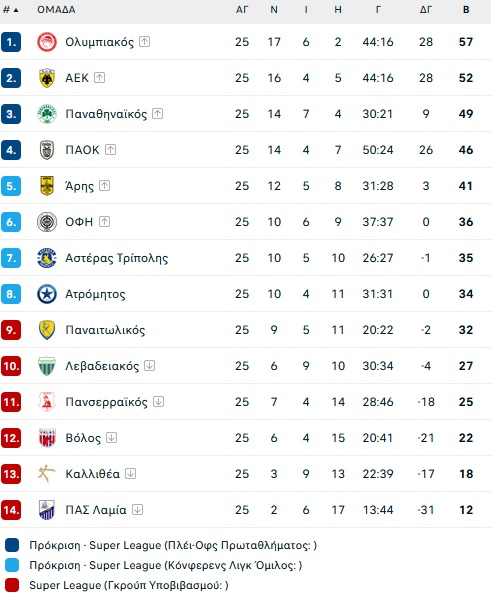491x600 pixels.
Task: Click the red relegation group legend swatch
Action: click(12, 585)
